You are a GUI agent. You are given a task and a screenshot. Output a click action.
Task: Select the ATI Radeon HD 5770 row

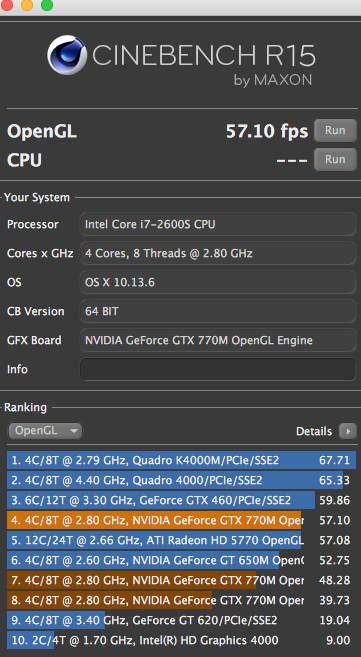(x=181, y=540)
